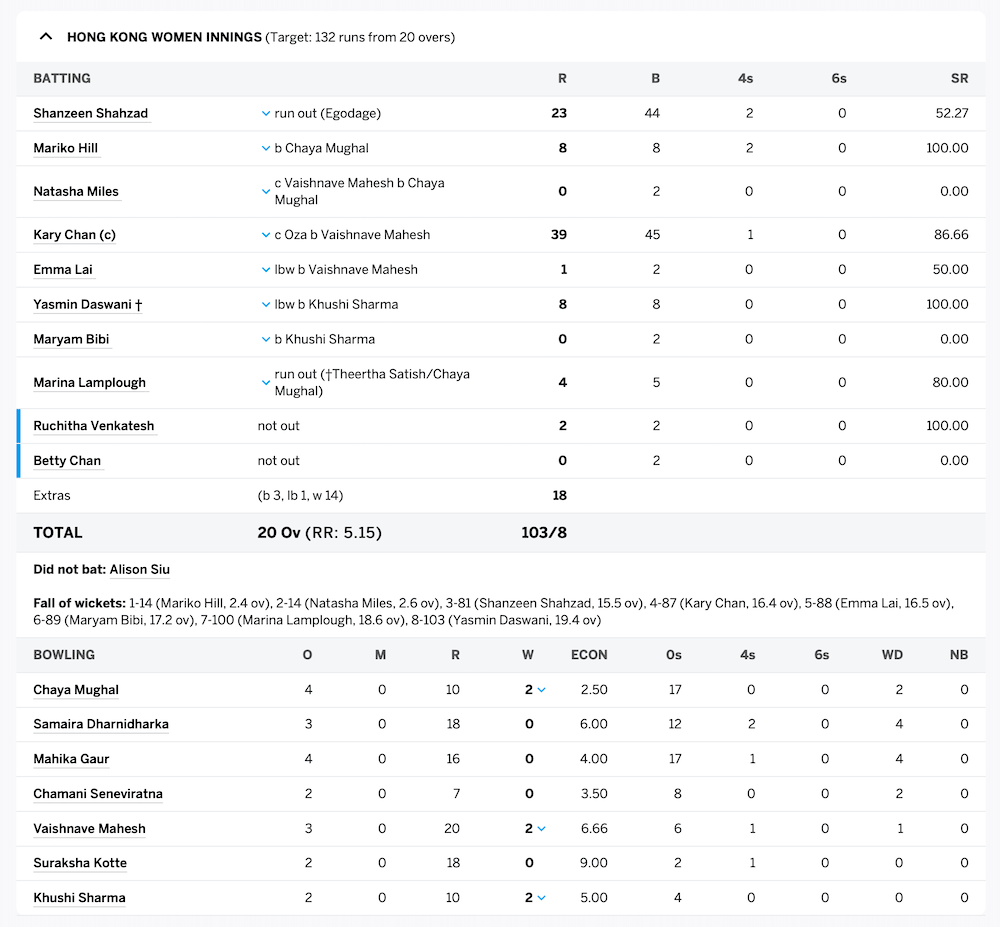1000x927 pixels.
Task: Click the chevron beside Maryam Bibi's dismissal
Action: coord(265,340)
